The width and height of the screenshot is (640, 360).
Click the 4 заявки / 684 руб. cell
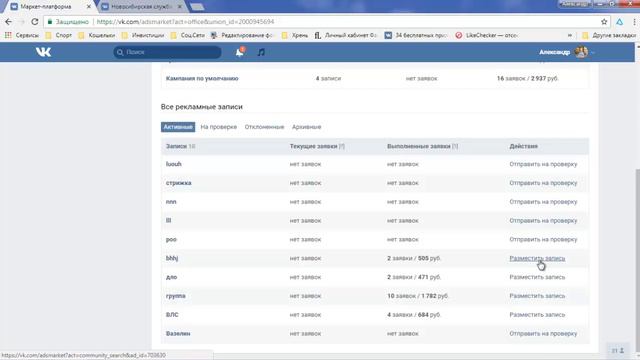click(x=414, y=315)
